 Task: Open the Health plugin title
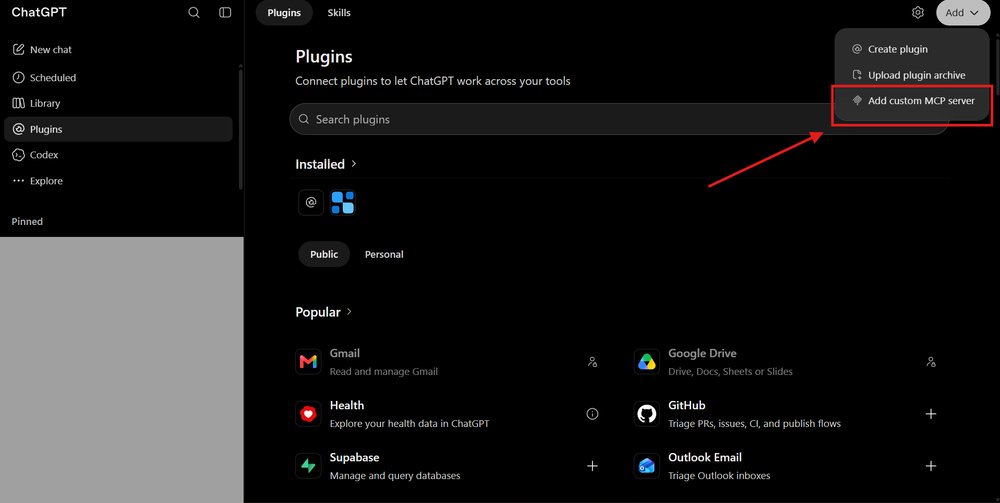point(347,405)
